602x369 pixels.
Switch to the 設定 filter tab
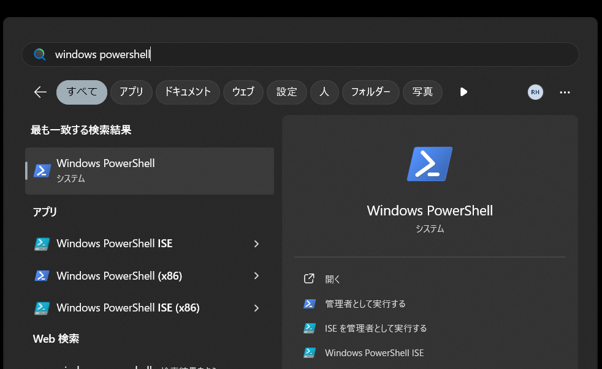point(287,92)
